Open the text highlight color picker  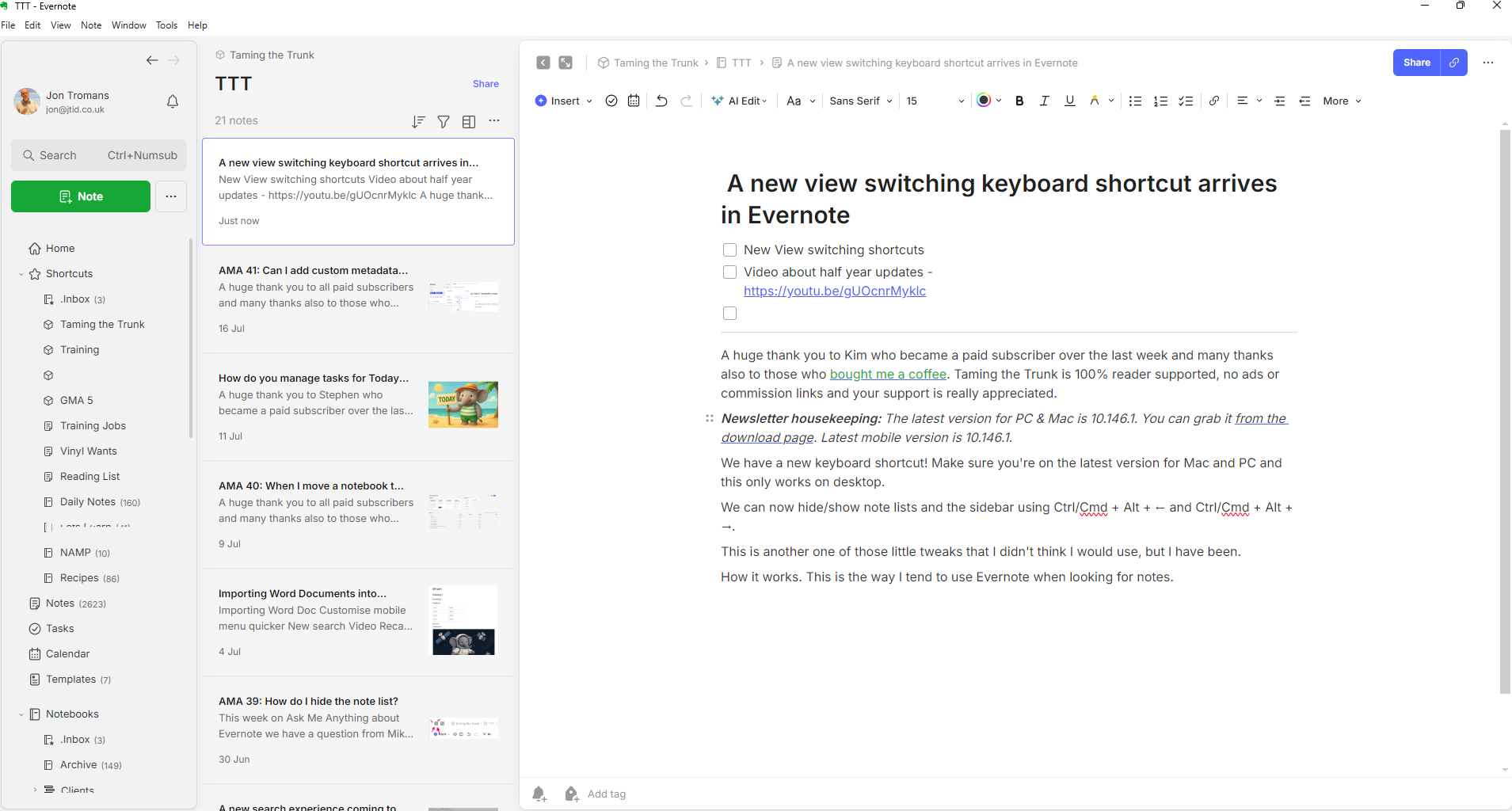coord(1095,101)
